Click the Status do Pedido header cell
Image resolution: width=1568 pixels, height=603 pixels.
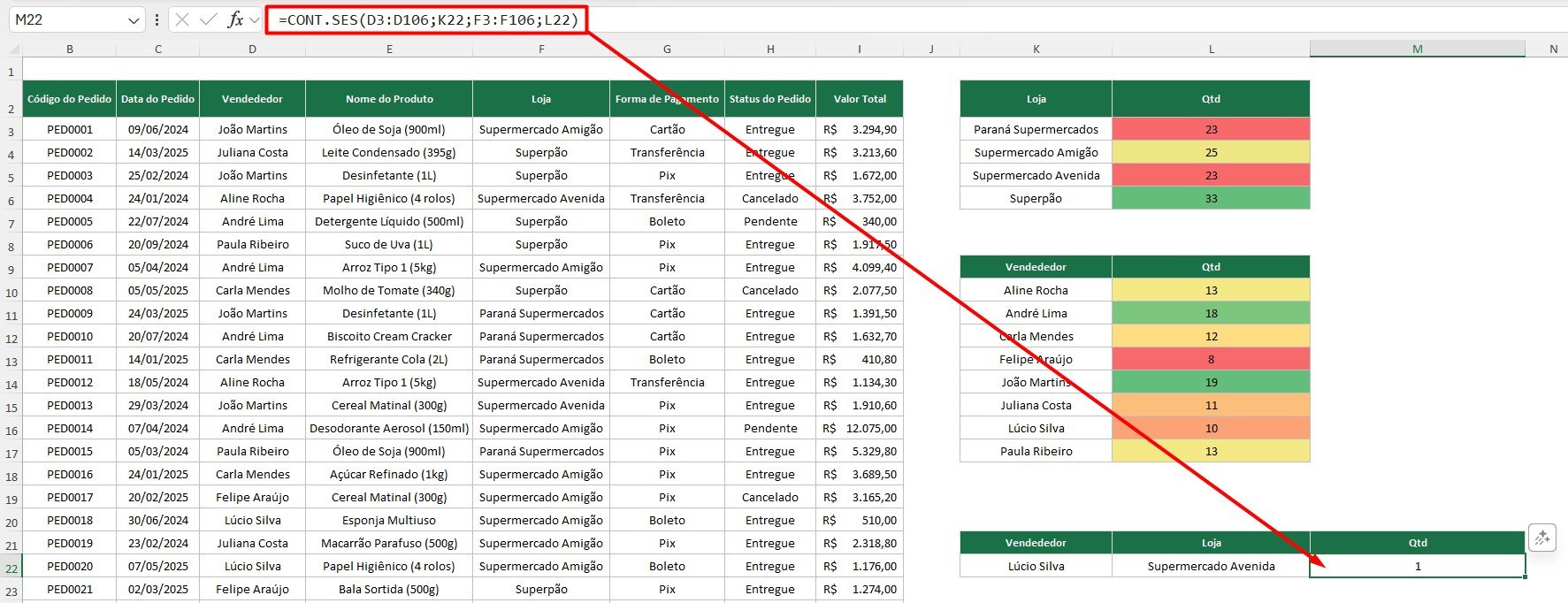click(769, 99)
